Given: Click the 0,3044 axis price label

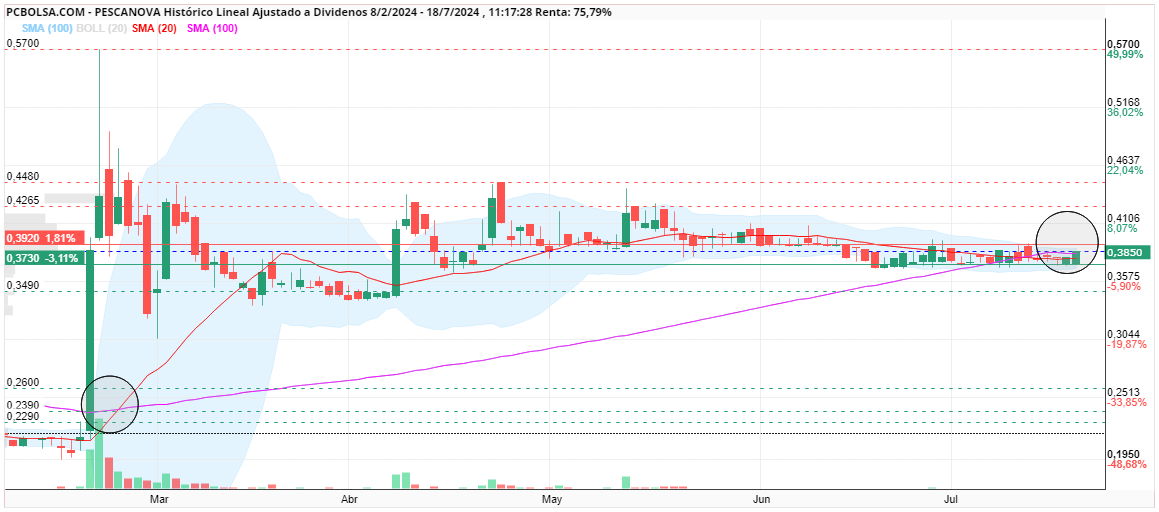Looking at the screenshot, I should tap(1125, 334).
